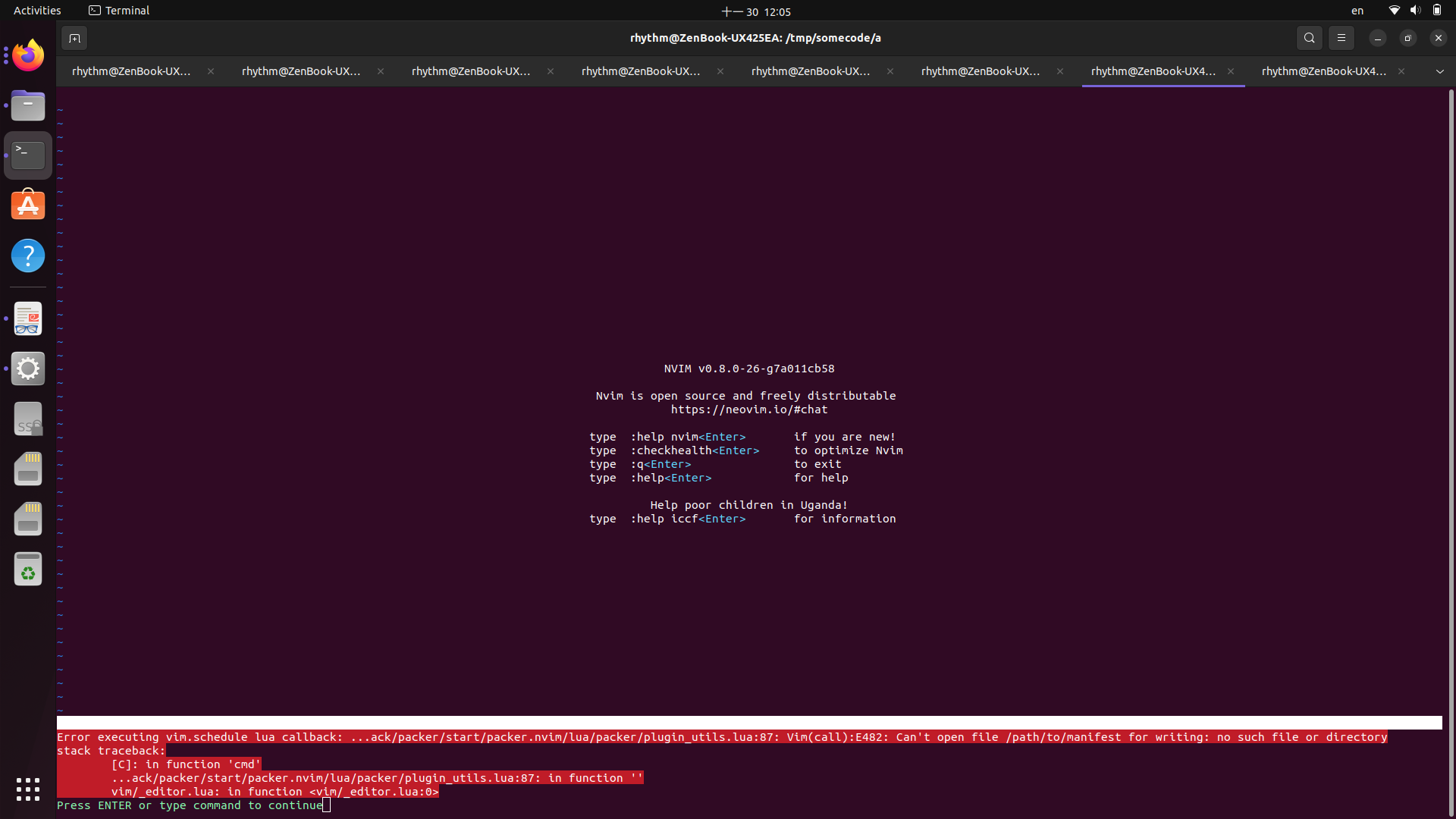Image resolution: width=1456 pixels, height=819 pixels.
Task: Open the Help application from the dock
Action: point(27,256)
